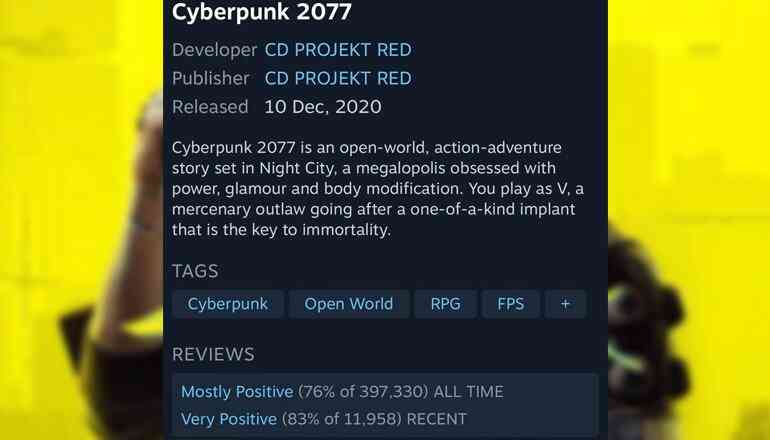Click the Released field label
The image size is (770, 440).
pos(210,107)
